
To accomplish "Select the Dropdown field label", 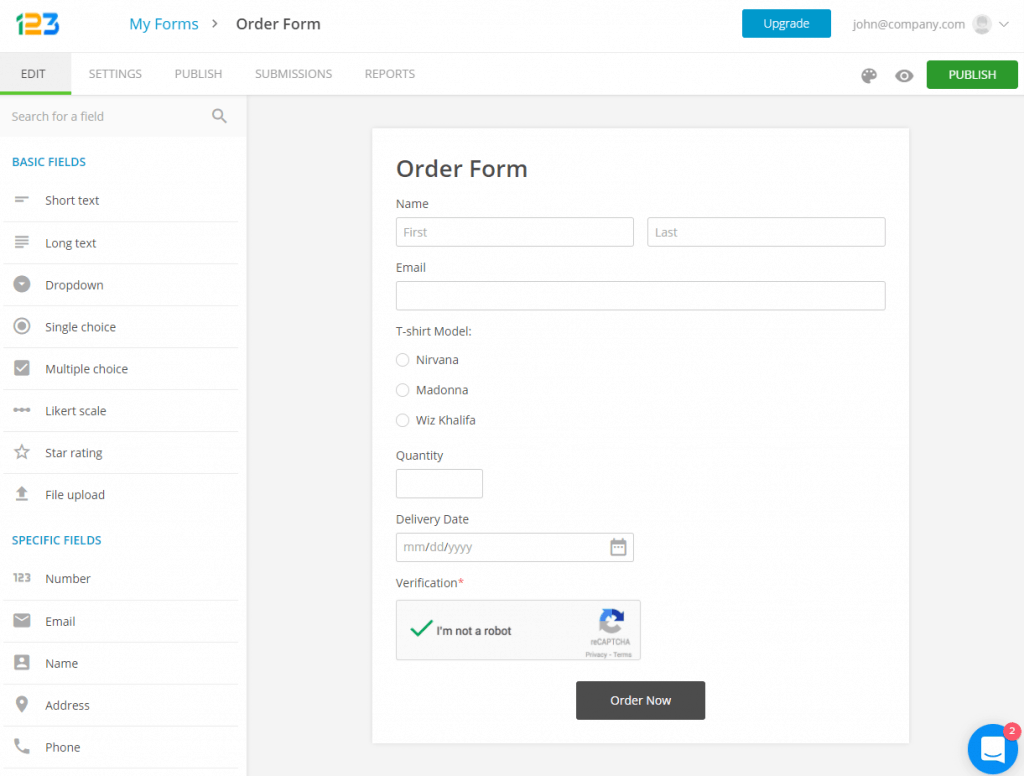I will (x=74, y=285).
